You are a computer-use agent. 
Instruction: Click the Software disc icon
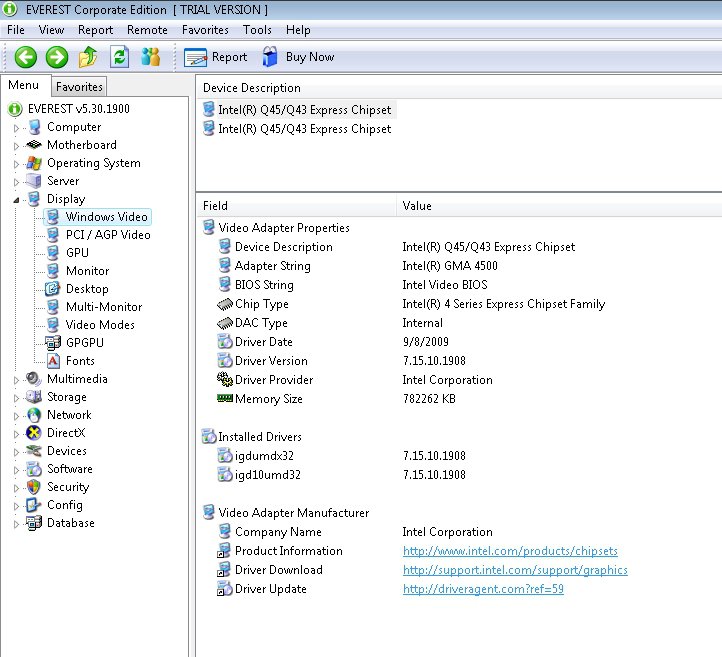pyautogui.click(x=34, y=469)
